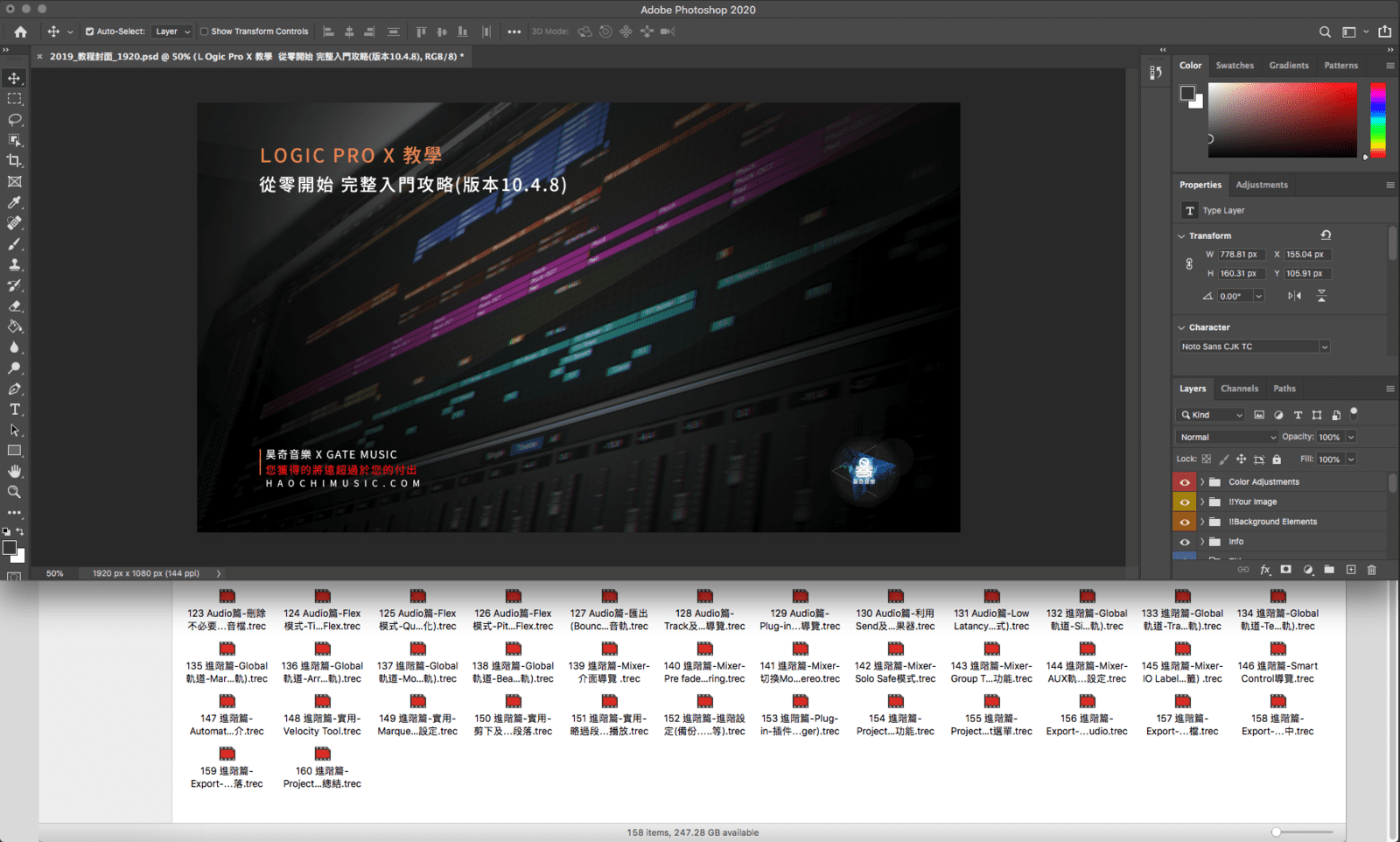Select the Rectangle shape tool
Screen dimensions: 1400x842
click(x=15, y=451)
